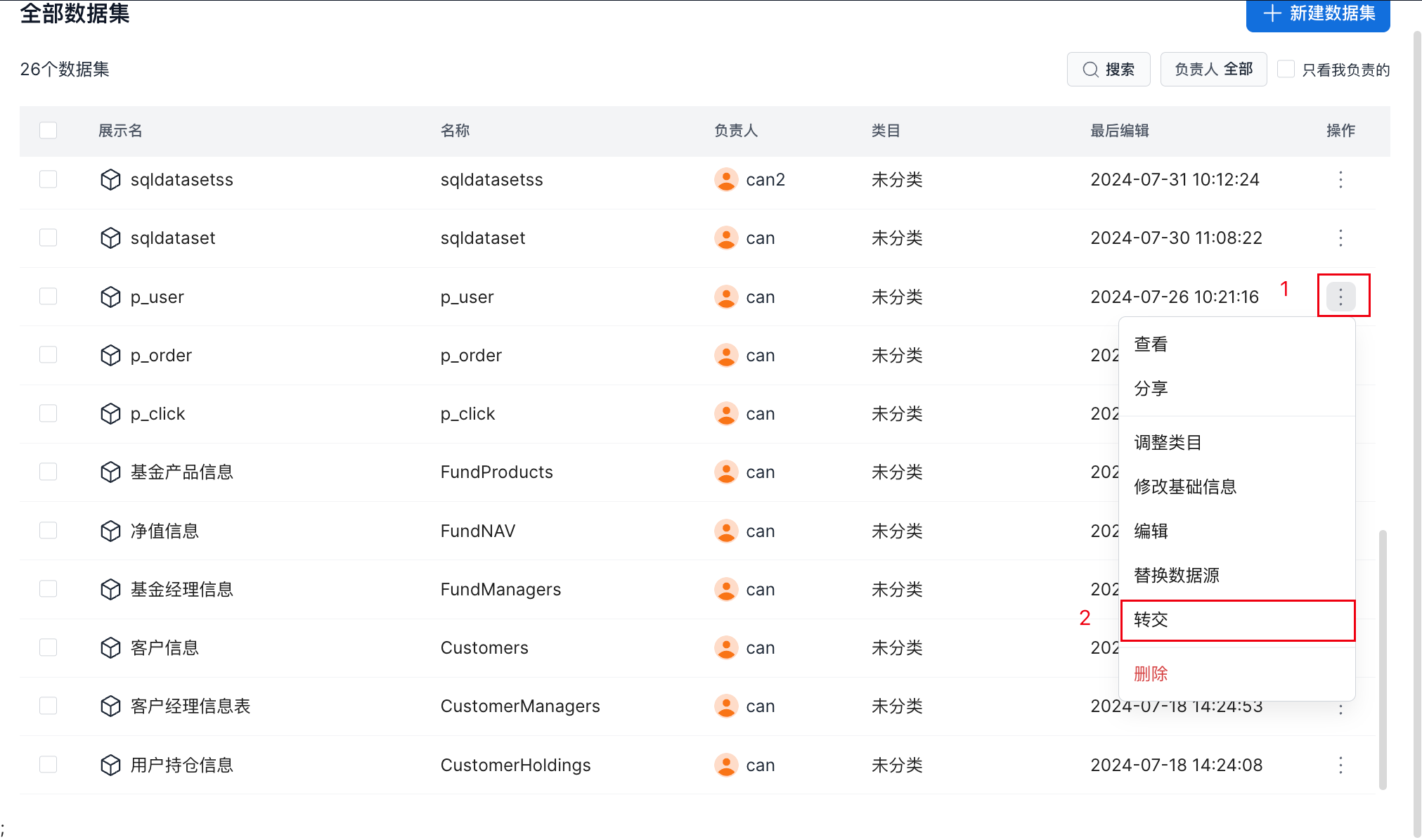Click the can2 owner avatar
This screenshot has width=1422, height=840.
(x=726, y=180)
